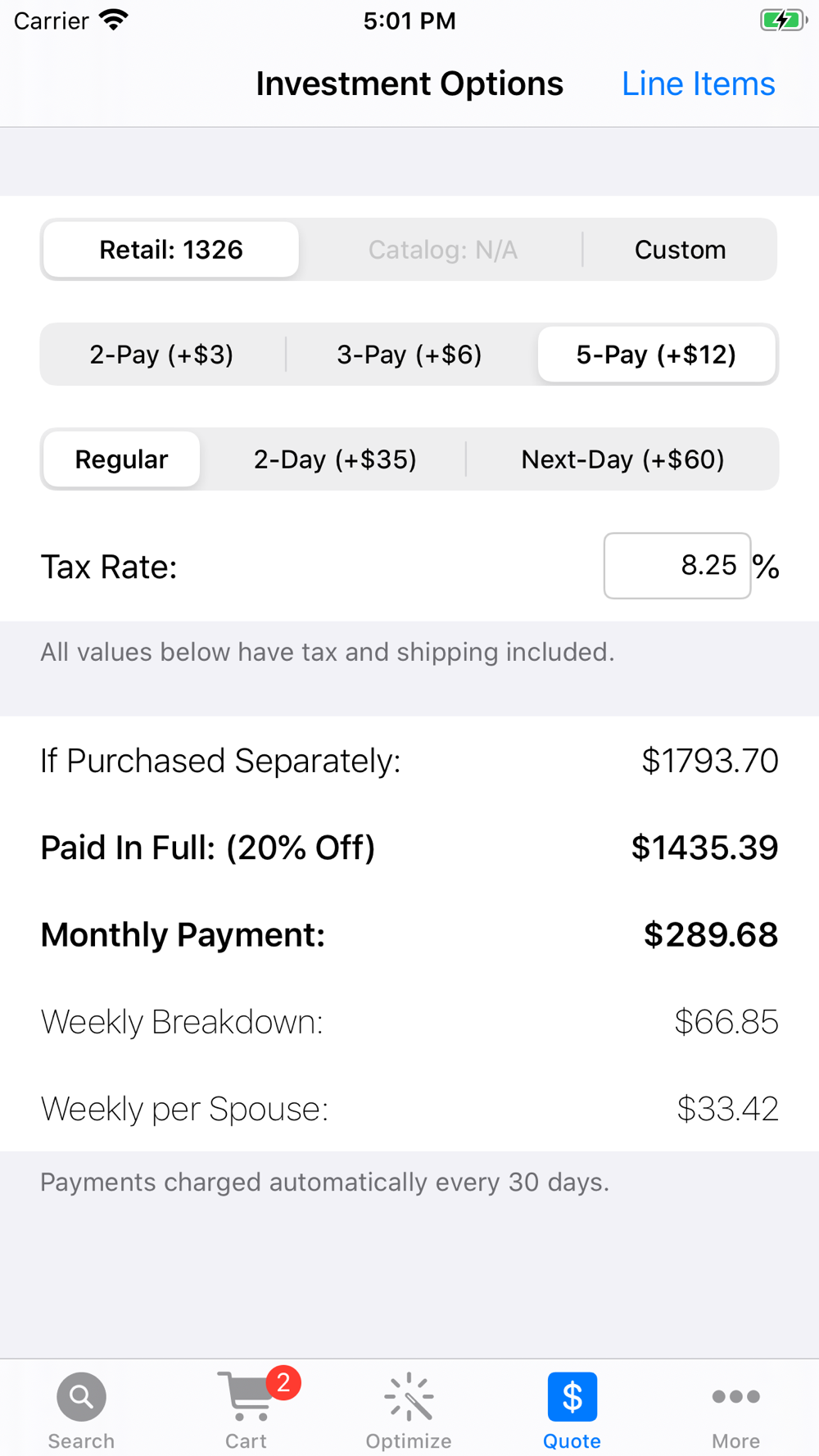819x1456 pixels.
Task: Select the Catalog: N/A segment
Action: 442,250
